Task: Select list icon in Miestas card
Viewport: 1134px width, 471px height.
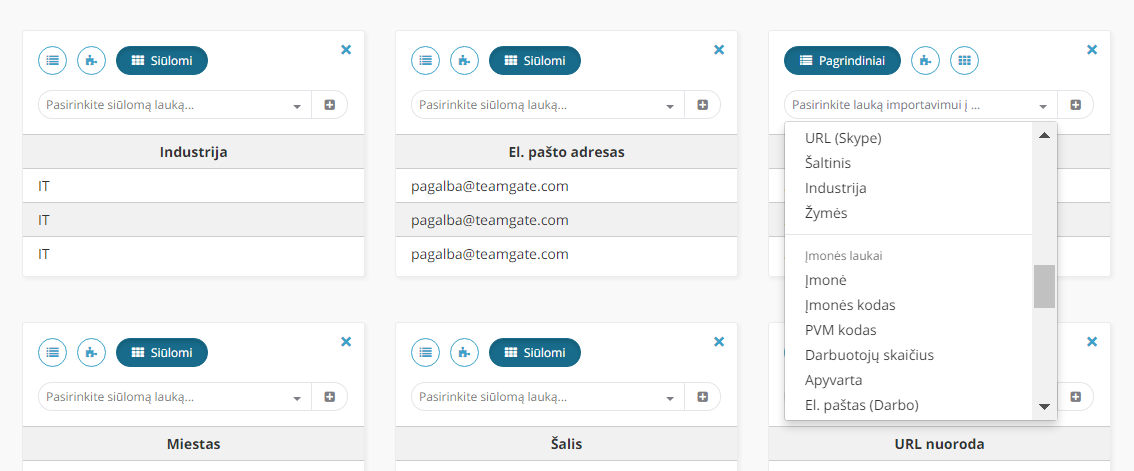Action: coord(52,353)
